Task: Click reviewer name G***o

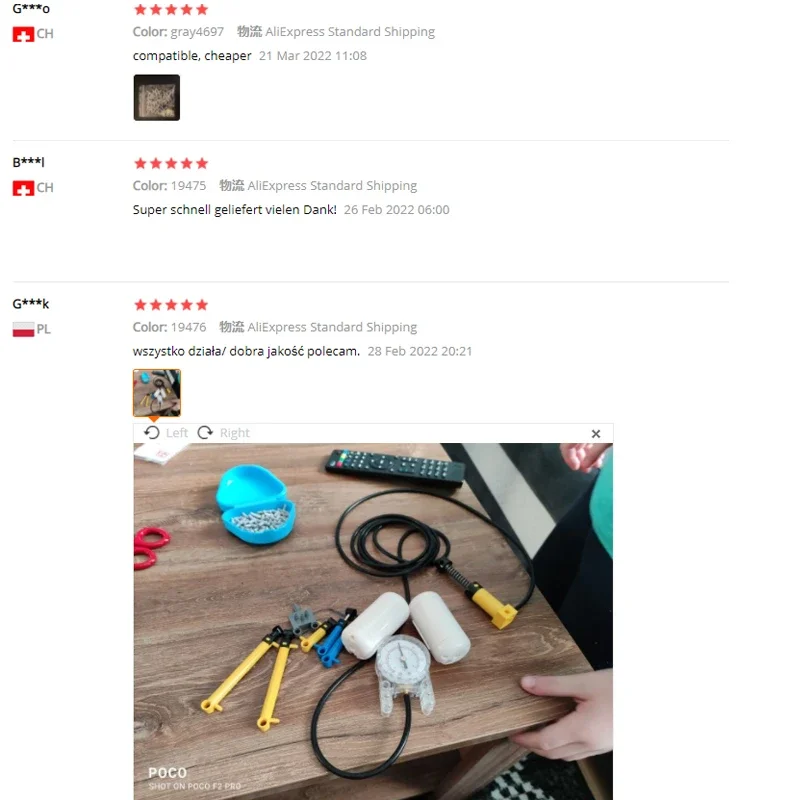Action: coord(31,9)
